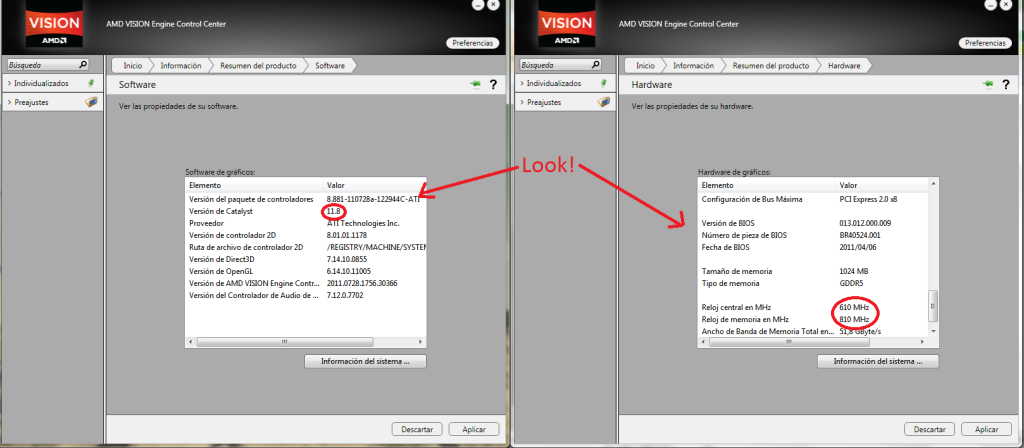Expand Individualizados in left window sidebar
The image size is (1024, 448).
pos(9,84)
